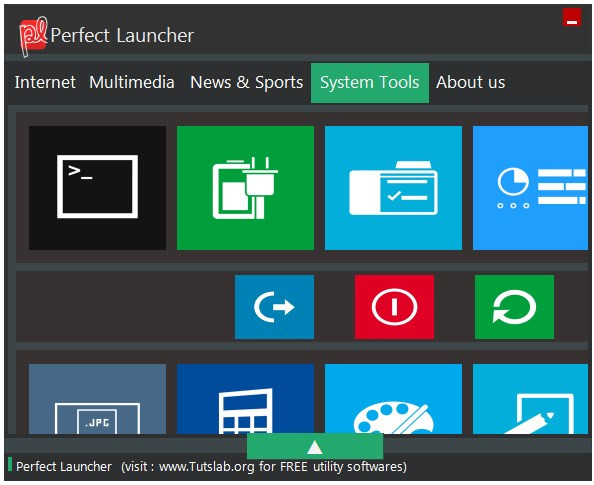Select the System Tools tab
The height and width of the screenshot is (485, 594).
370,83
